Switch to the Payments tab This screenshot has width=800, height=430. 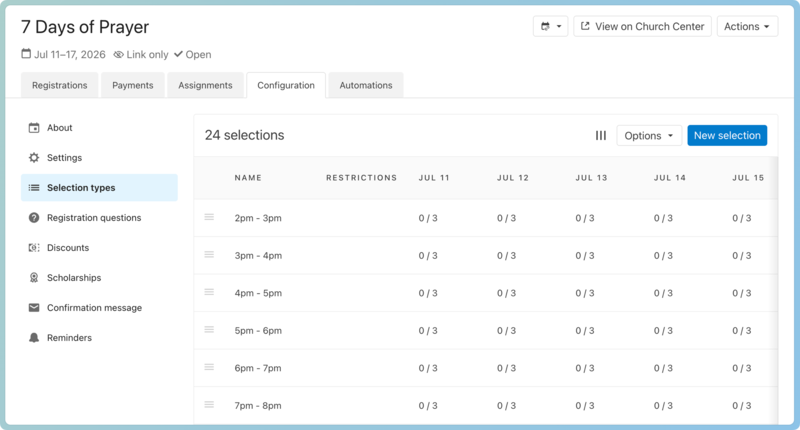coord(133,85)
